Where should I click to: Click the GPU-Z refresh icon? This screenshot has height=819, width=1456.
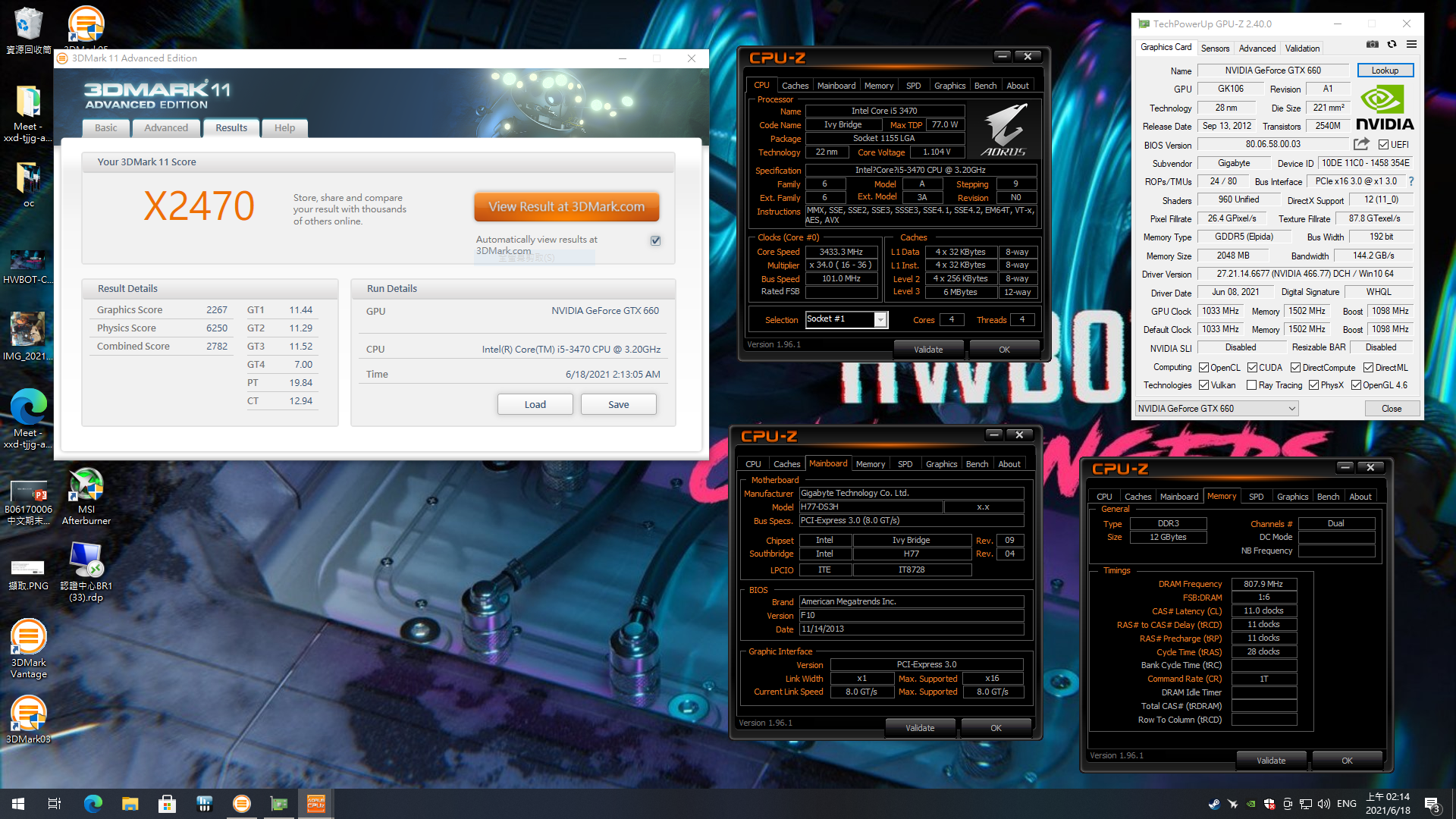[x=1392, y=45]
